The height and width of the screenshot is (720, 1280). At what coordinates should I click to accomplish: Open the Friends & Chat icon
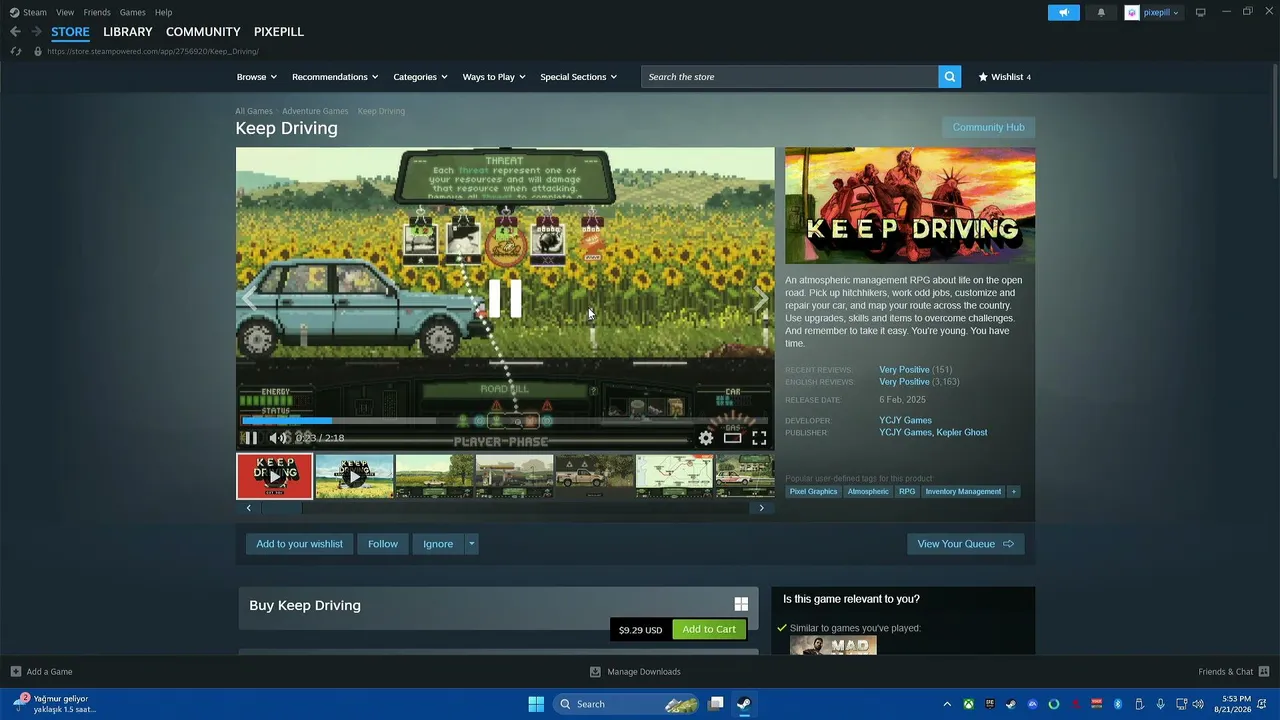click(x=1264, y=672)
